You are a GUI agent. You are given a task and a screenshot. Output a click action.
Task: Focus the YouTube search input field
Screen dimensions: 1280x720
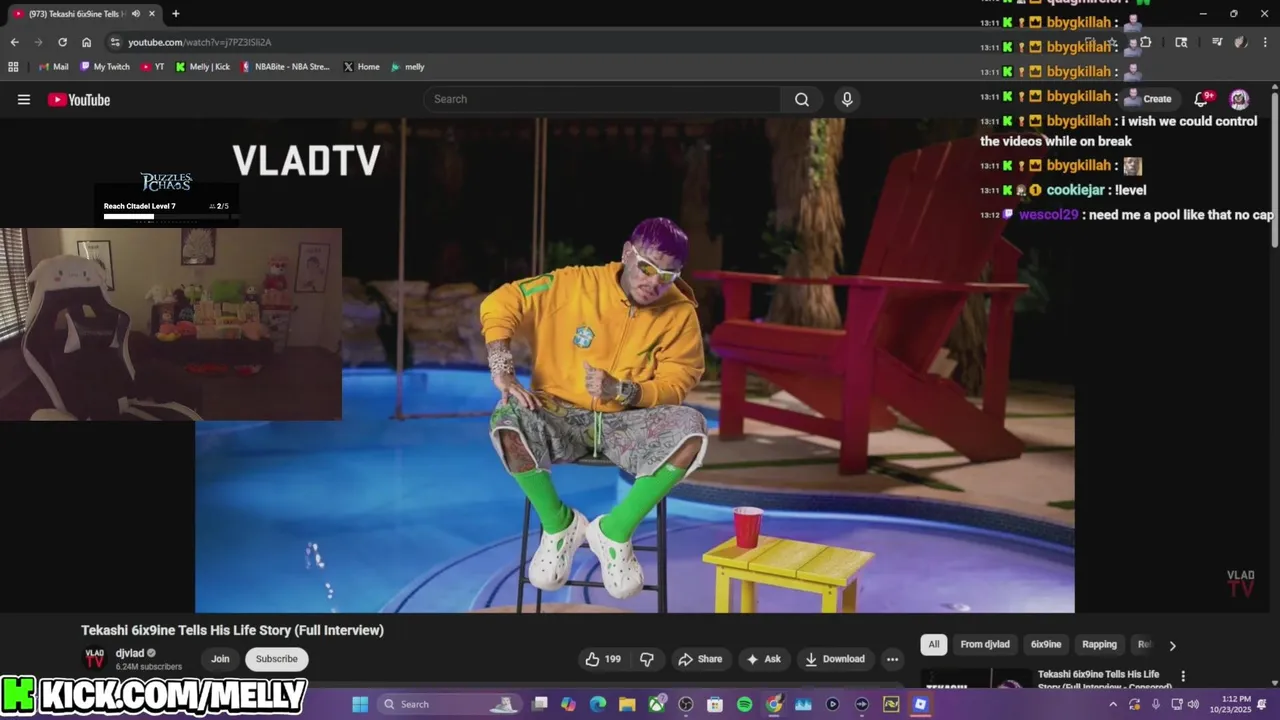pos(602,99)
